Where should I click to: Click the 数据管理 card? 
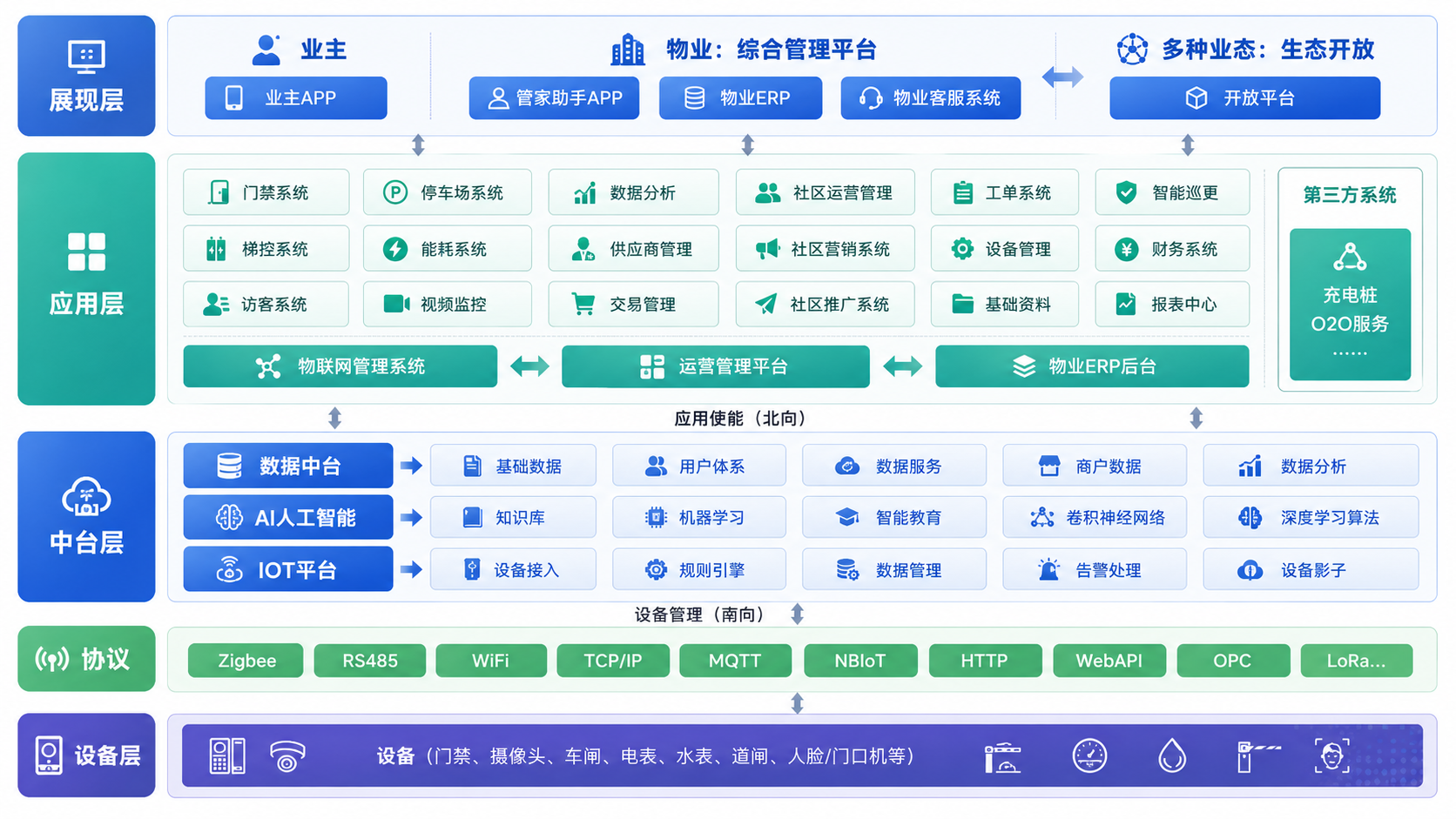point(894,569)
